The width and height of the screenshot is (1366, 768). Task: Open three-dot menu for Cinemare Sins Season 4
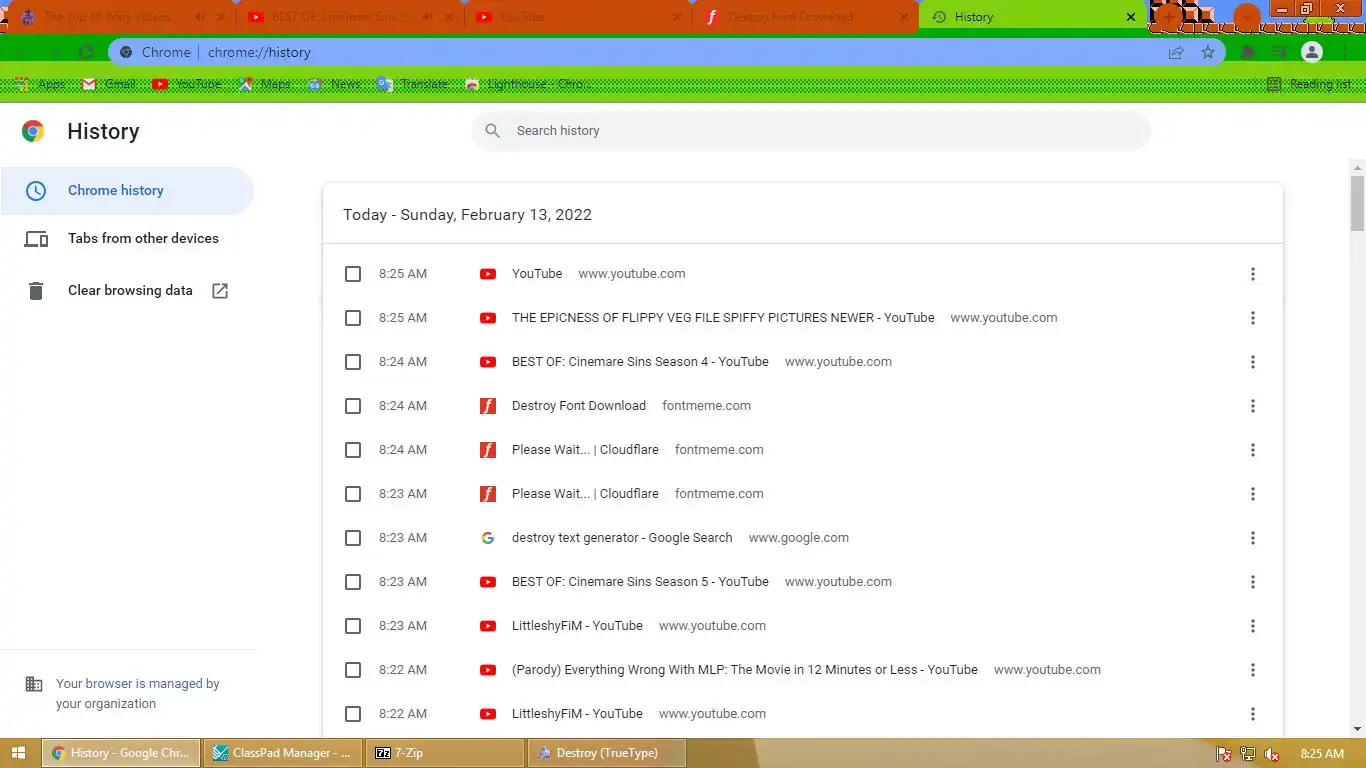[x=1253, y=362]
